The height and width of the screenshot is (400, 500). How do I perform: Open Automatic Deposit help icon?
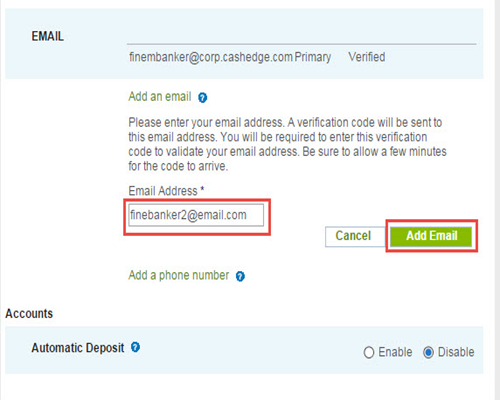135,347
